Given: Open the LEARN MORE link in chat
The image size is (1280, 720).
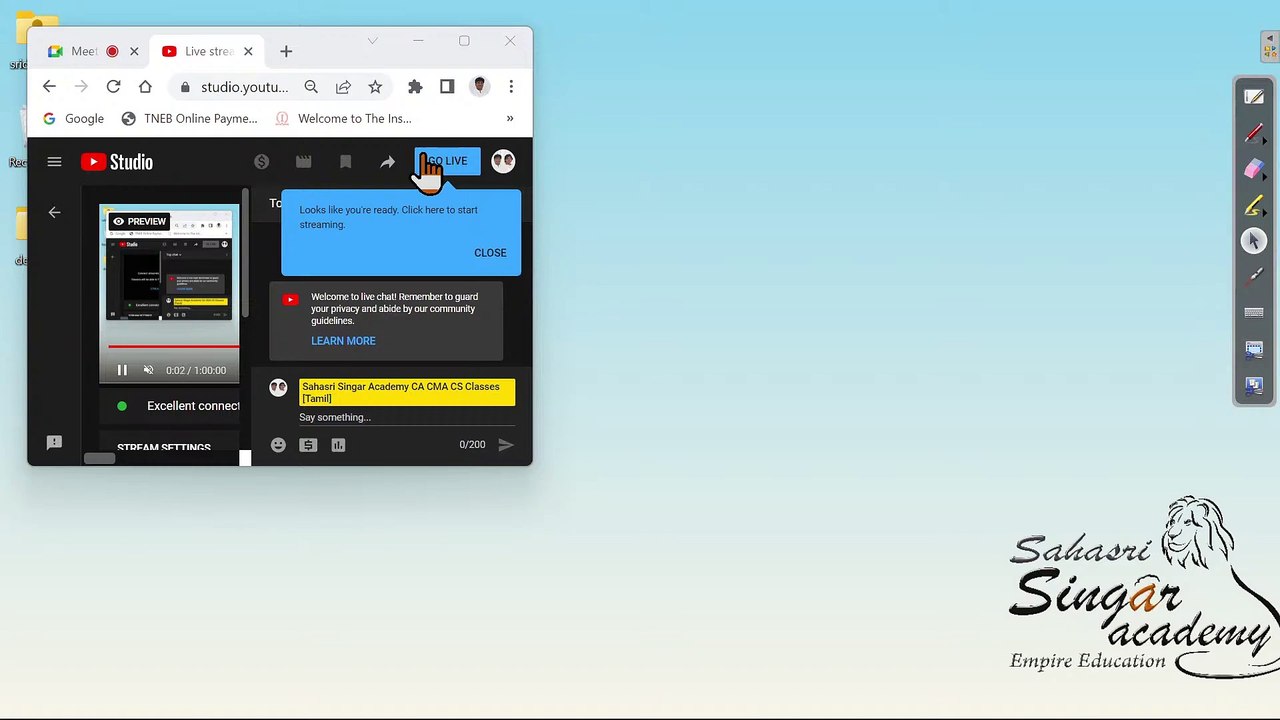Looking at the screenshot, I should tap(343, 341).
